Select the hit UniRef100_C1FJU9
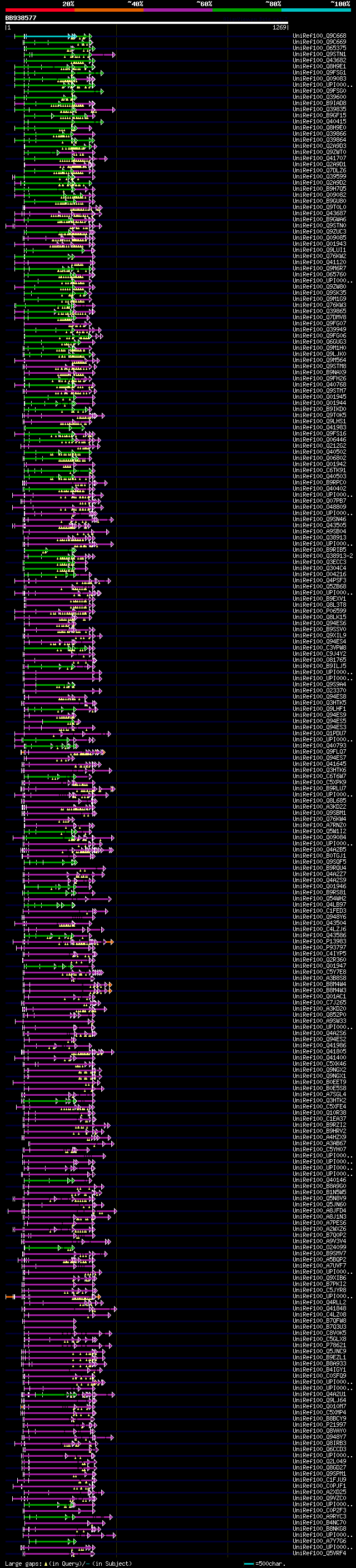The width and height of the screenshot is (356, 1568). pyautogui.click(x=319, y=1480)
